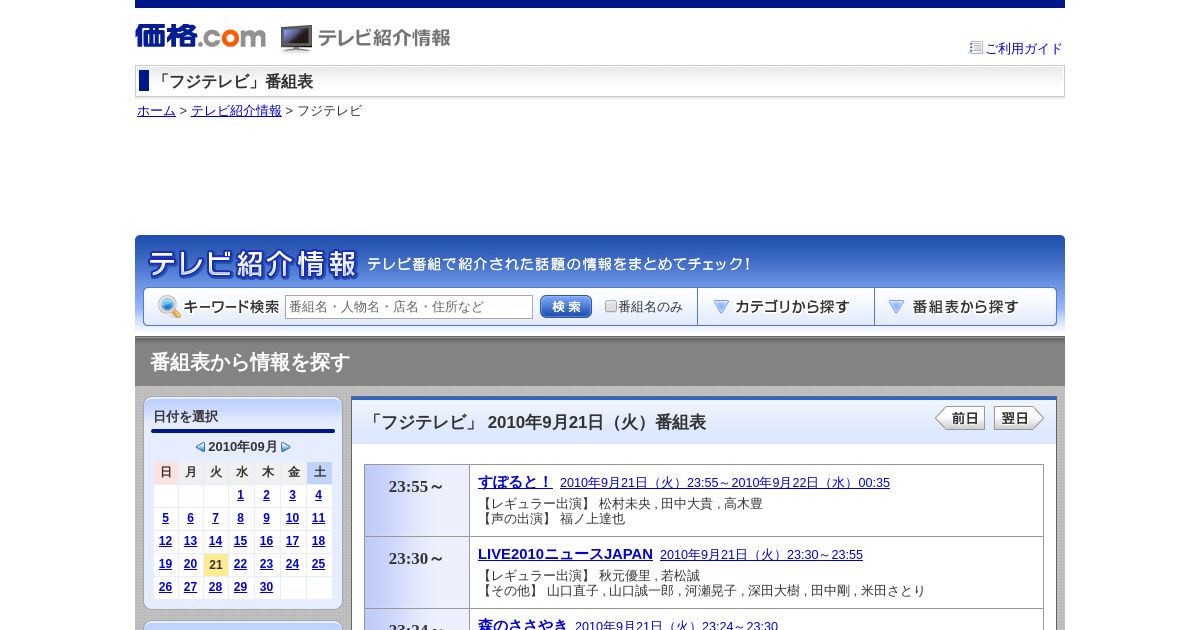This screenshot has height=630, width=1200.
Task: Select September 19 in calendar
Action: pyautogui.click(x=166, y=564)
